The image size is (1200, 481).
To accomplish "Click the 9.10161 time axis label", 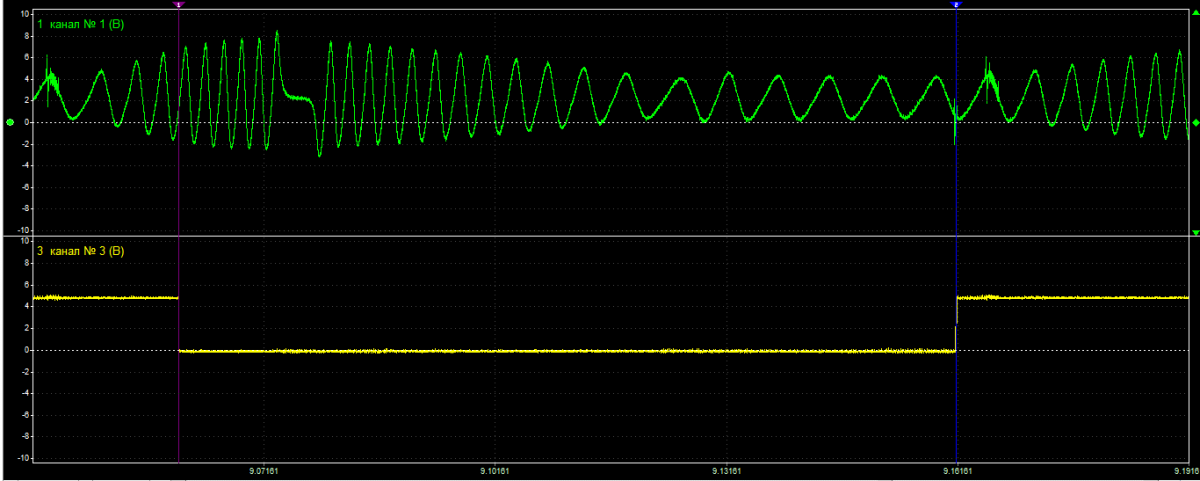I will pos(494,469).
